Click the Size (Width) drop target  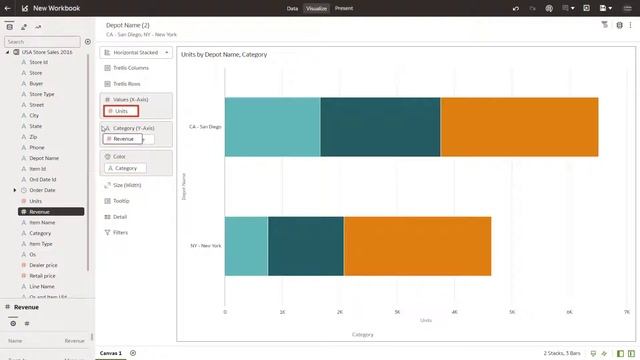(136, 185)
